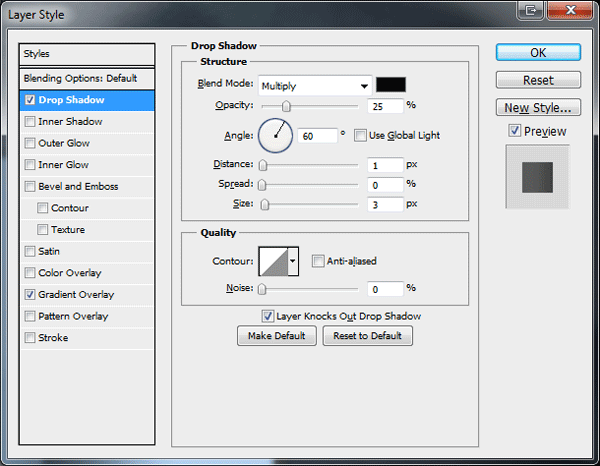
Task: Toggle the Anti-aliased checkbox
Action: [318, 261]
